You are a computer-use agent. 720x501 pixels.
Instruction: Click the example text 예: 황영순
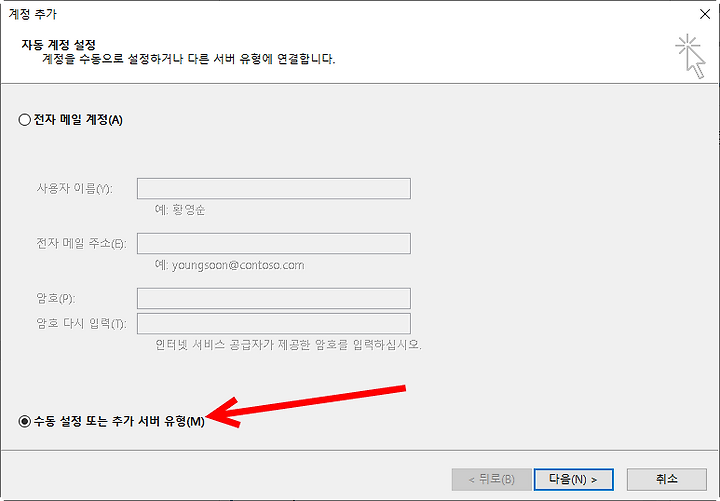tap(180, 210)
